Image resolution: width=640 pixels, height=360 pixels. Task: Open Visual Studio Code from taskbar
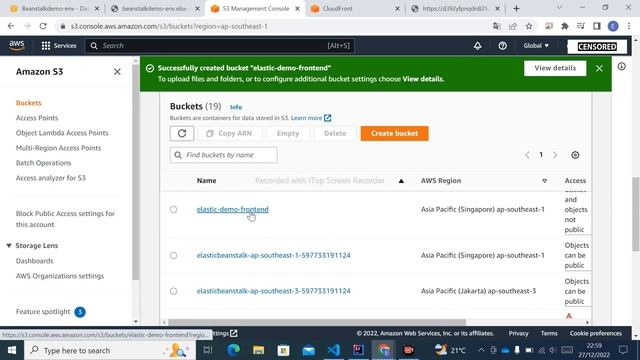point(333,350)
